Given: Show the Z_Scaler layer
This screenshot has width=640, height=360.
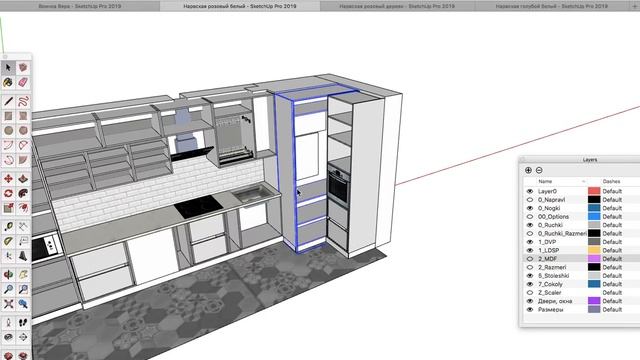Looking at the screenshot, I should coord(530,293).
